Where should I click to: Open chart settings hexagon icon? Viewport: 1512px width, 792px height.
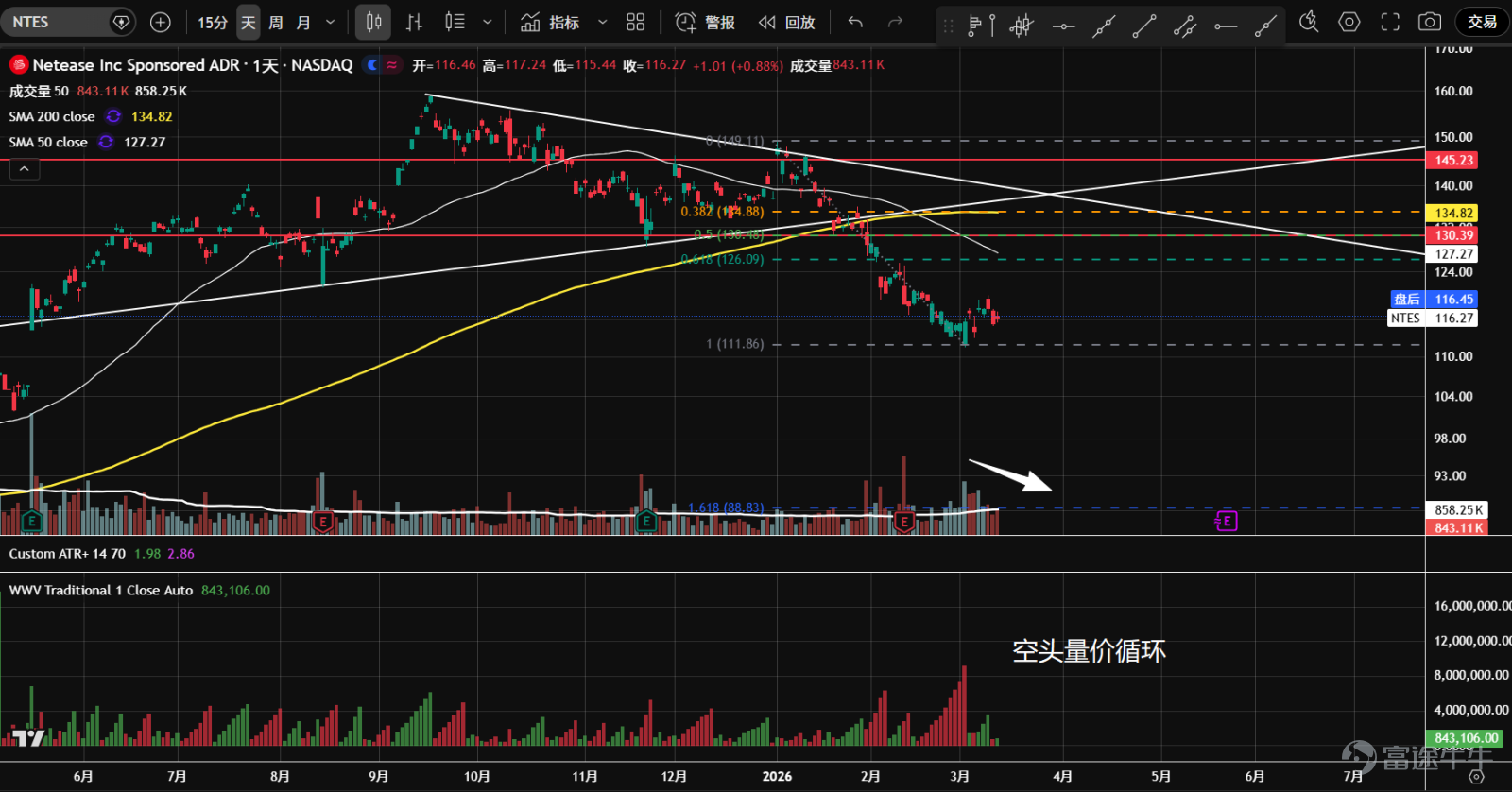click(1349, 22)
